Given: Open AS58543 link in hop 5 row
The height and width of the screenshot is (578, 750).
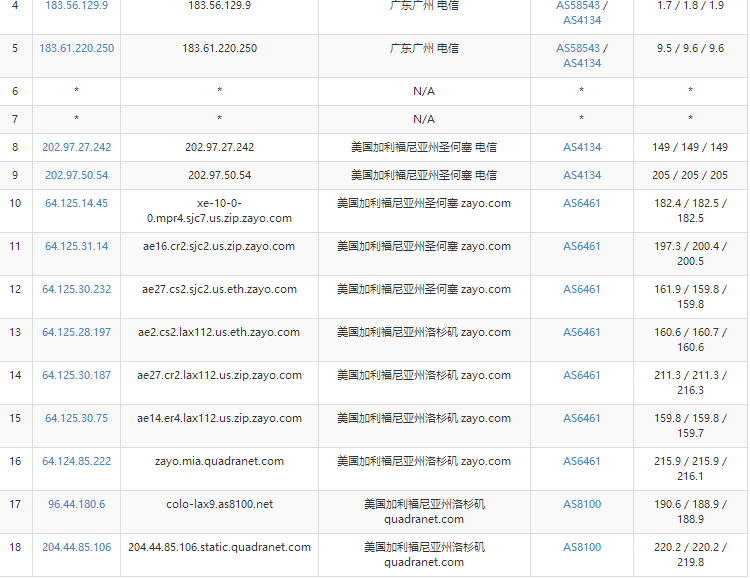Looking at the screenshot, I should [578, 48].
